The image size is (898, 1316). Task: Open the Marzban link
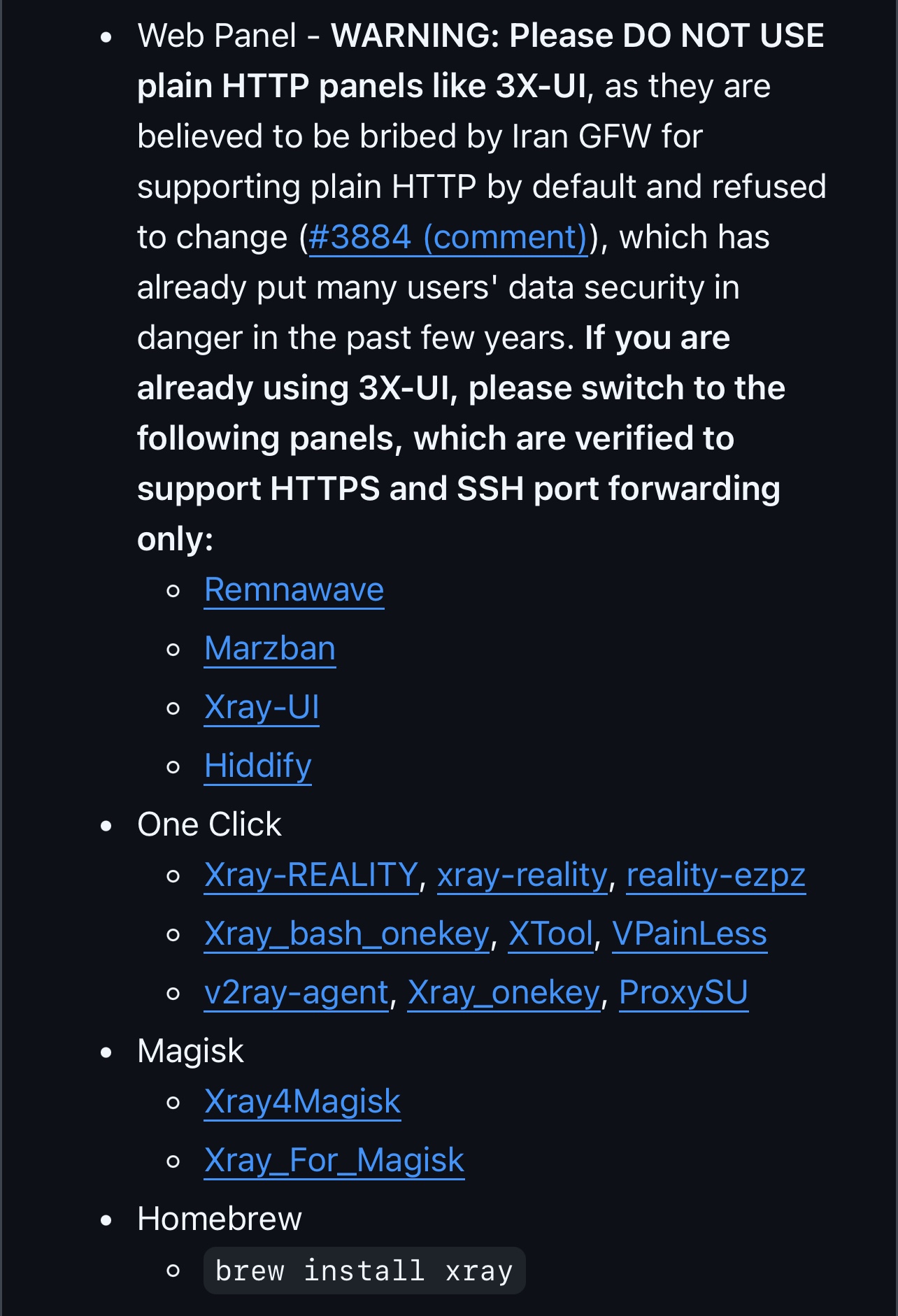[270, 648]
